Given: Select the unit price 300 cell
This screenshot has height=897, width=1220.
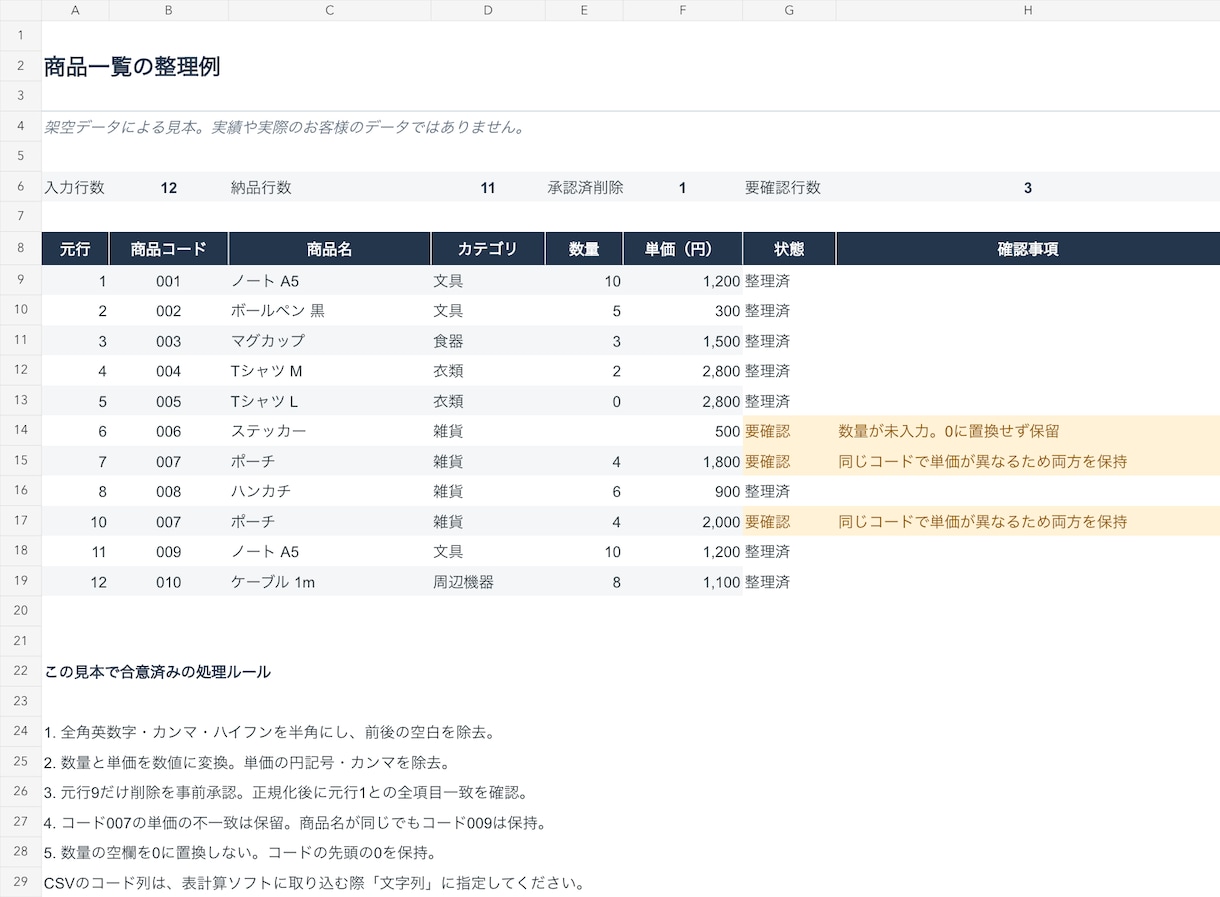Looking at the screenshot, I should tap(683, 311).
